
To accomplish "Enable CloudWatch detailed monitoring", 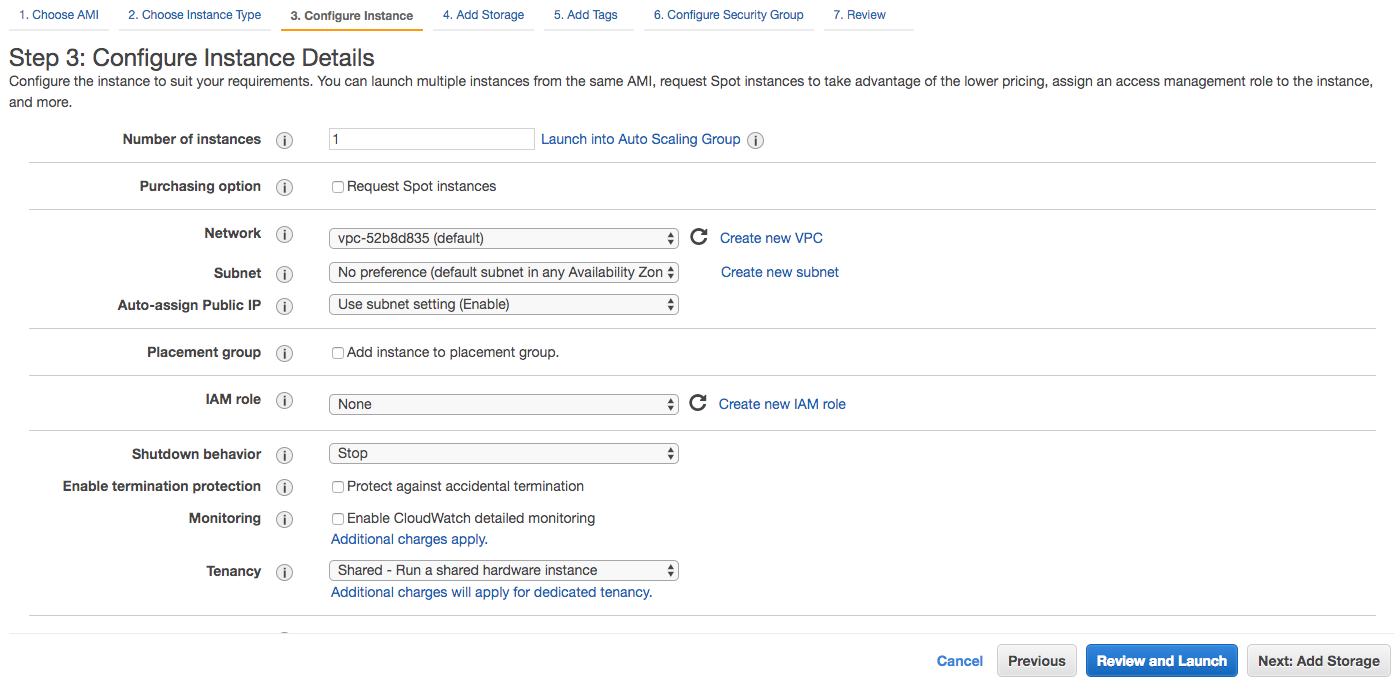I will tap(337, 518).
